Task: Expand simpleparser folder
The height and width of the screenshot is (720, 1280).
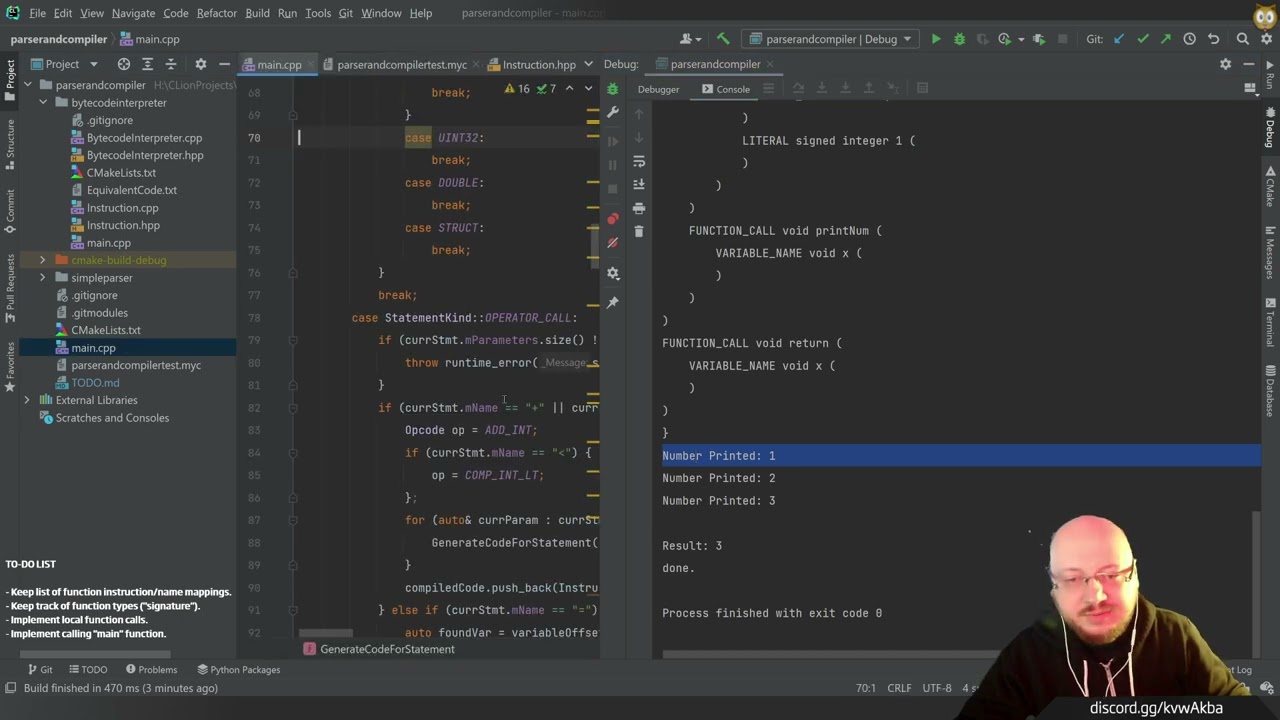Action: click(x=43, y=278)
